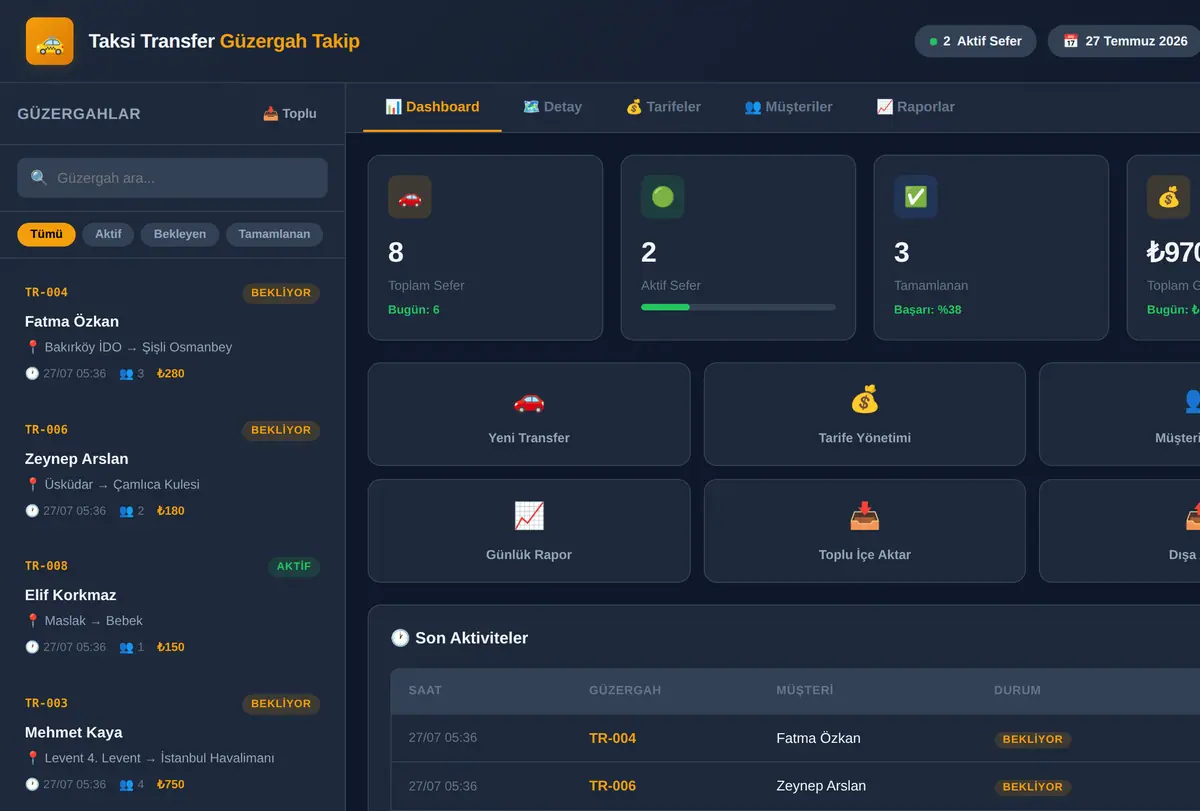Click the DURUM column header
This screenshot has width=1200, height=811.
pyautogui.click(x=1017, y=690)
